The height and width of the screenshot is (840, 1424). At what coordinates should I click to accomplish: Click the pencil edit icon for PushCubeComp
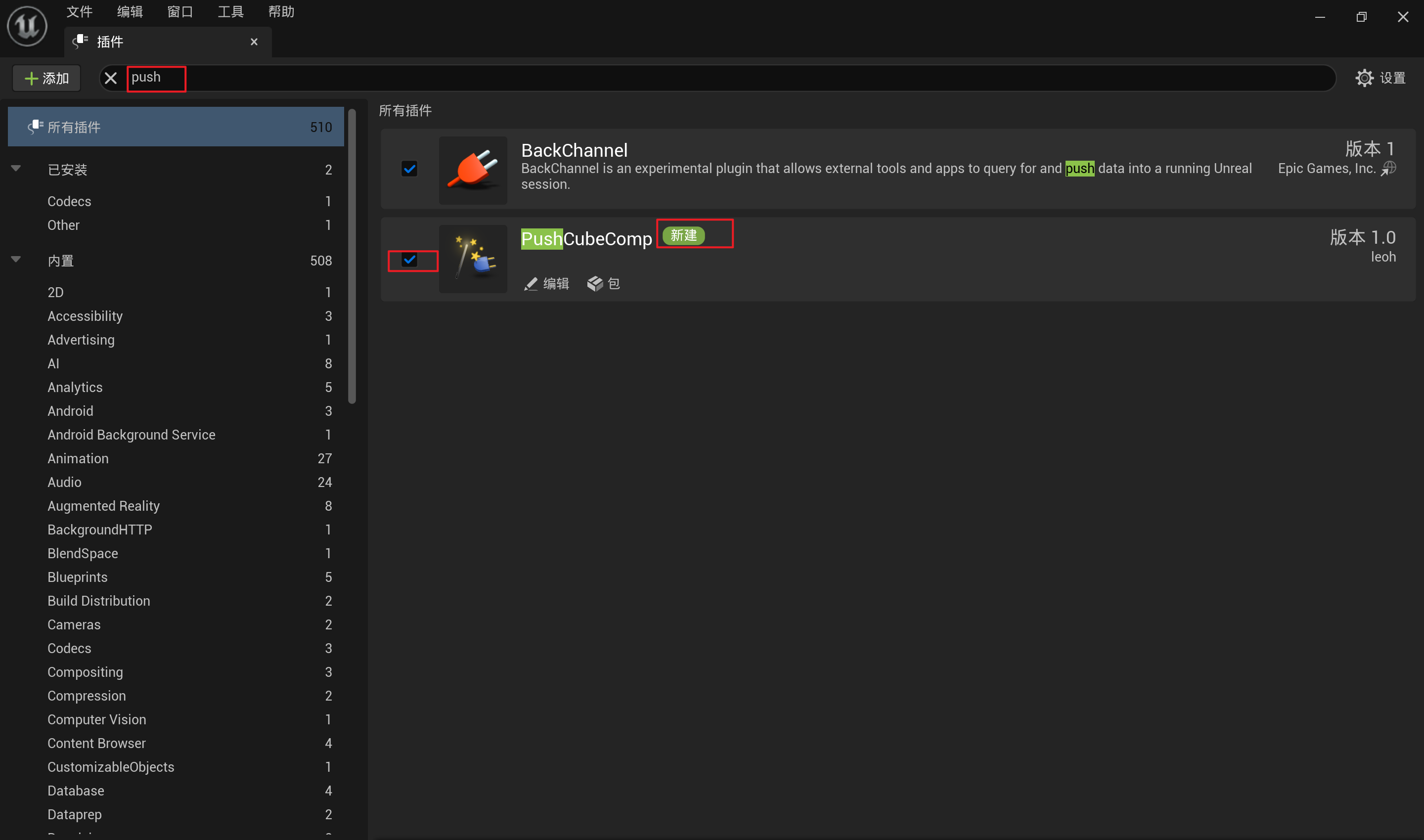tap(531, 284)
